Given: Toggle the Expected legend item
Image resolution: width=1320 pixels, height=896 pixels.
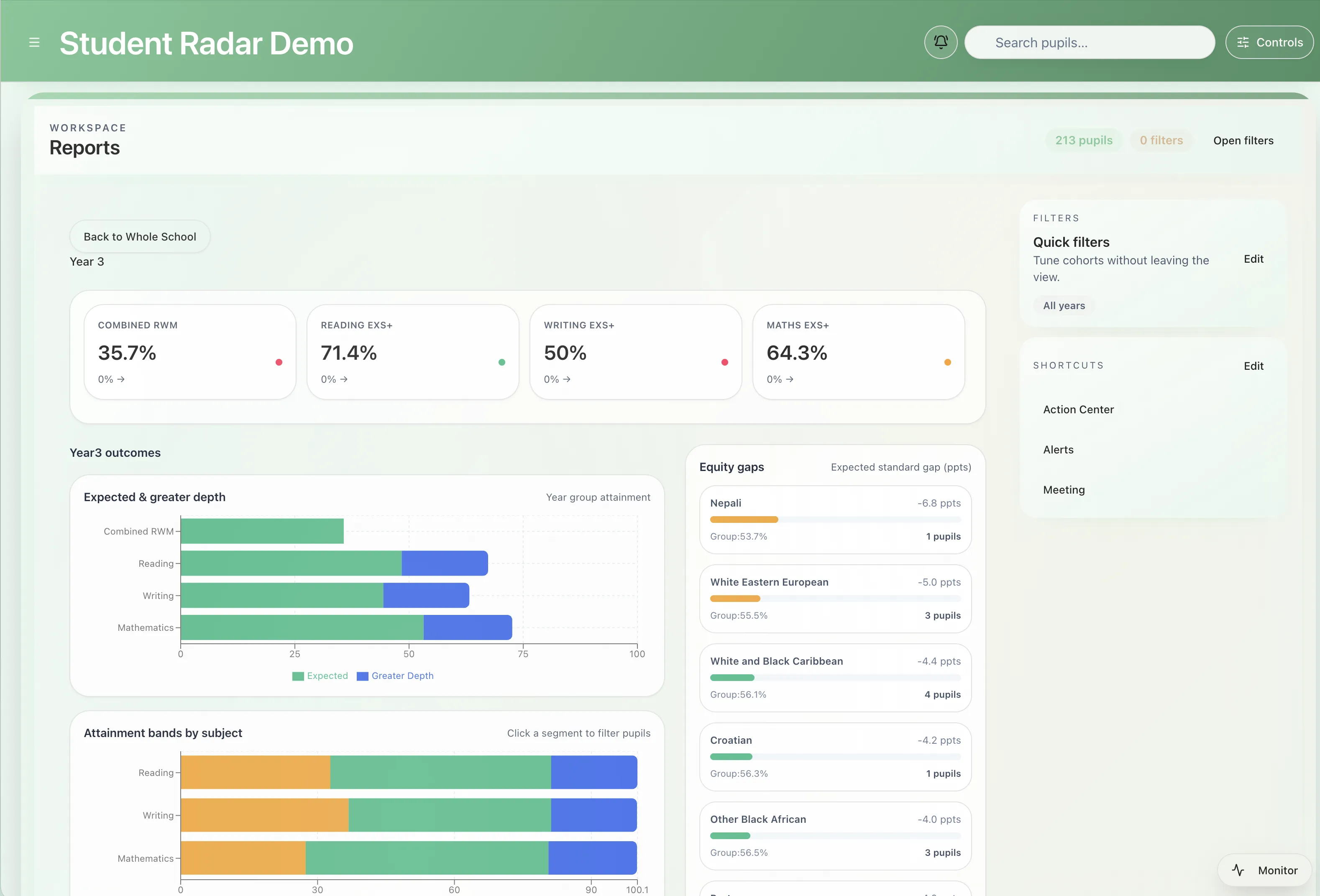Looking at the screenshot, I should click(320, 676).
